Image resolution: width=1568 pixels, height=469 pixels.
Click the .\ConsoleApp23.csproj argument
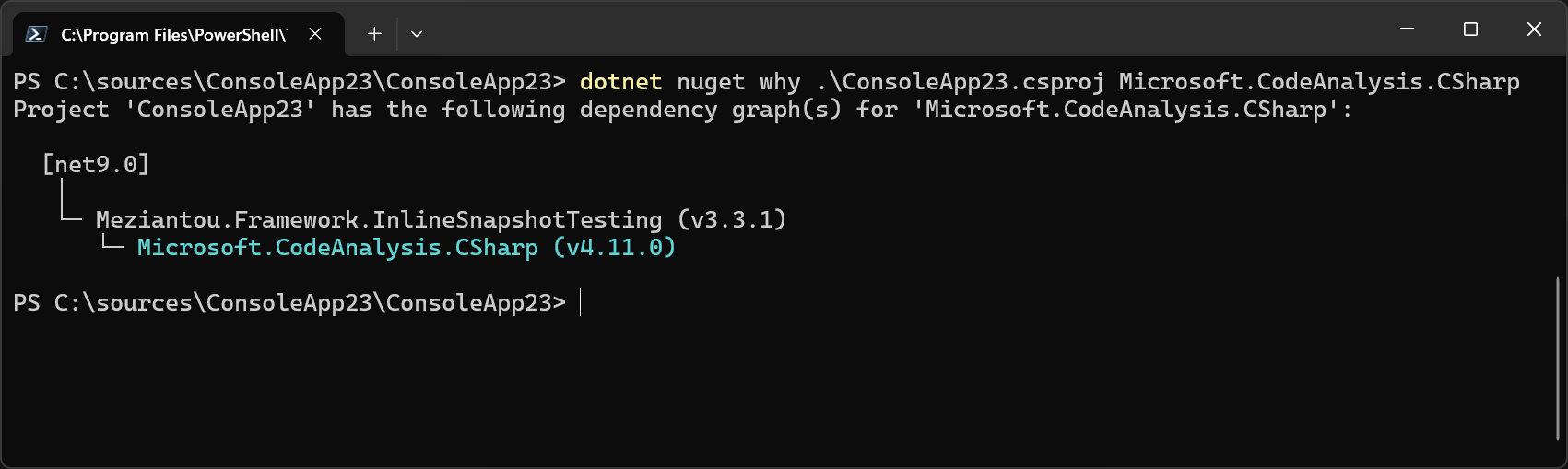tap(960, 82)
